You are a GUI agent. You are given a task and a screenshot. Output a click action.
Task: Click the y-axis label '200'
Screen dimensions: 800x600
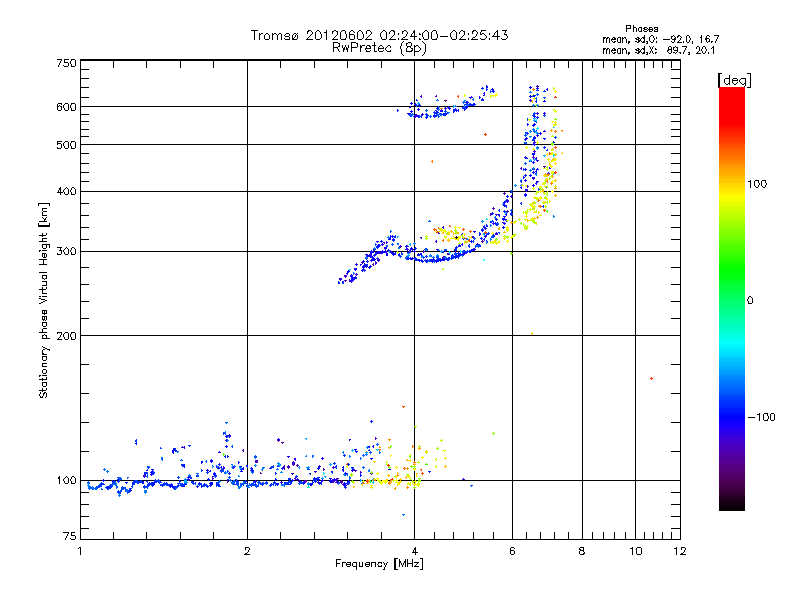pos(66,336)
